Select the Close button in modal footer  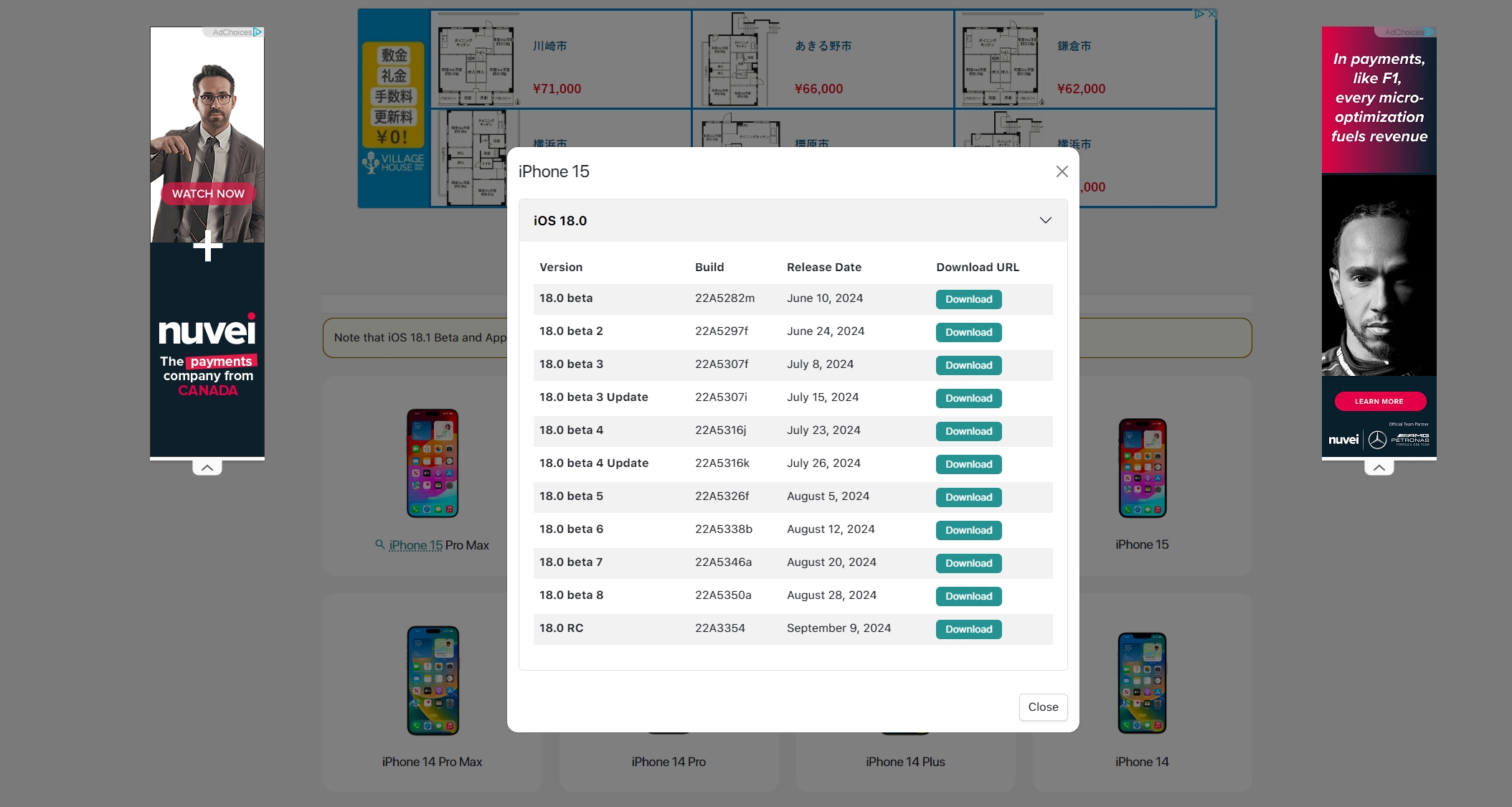click(x=1043, y=706)
